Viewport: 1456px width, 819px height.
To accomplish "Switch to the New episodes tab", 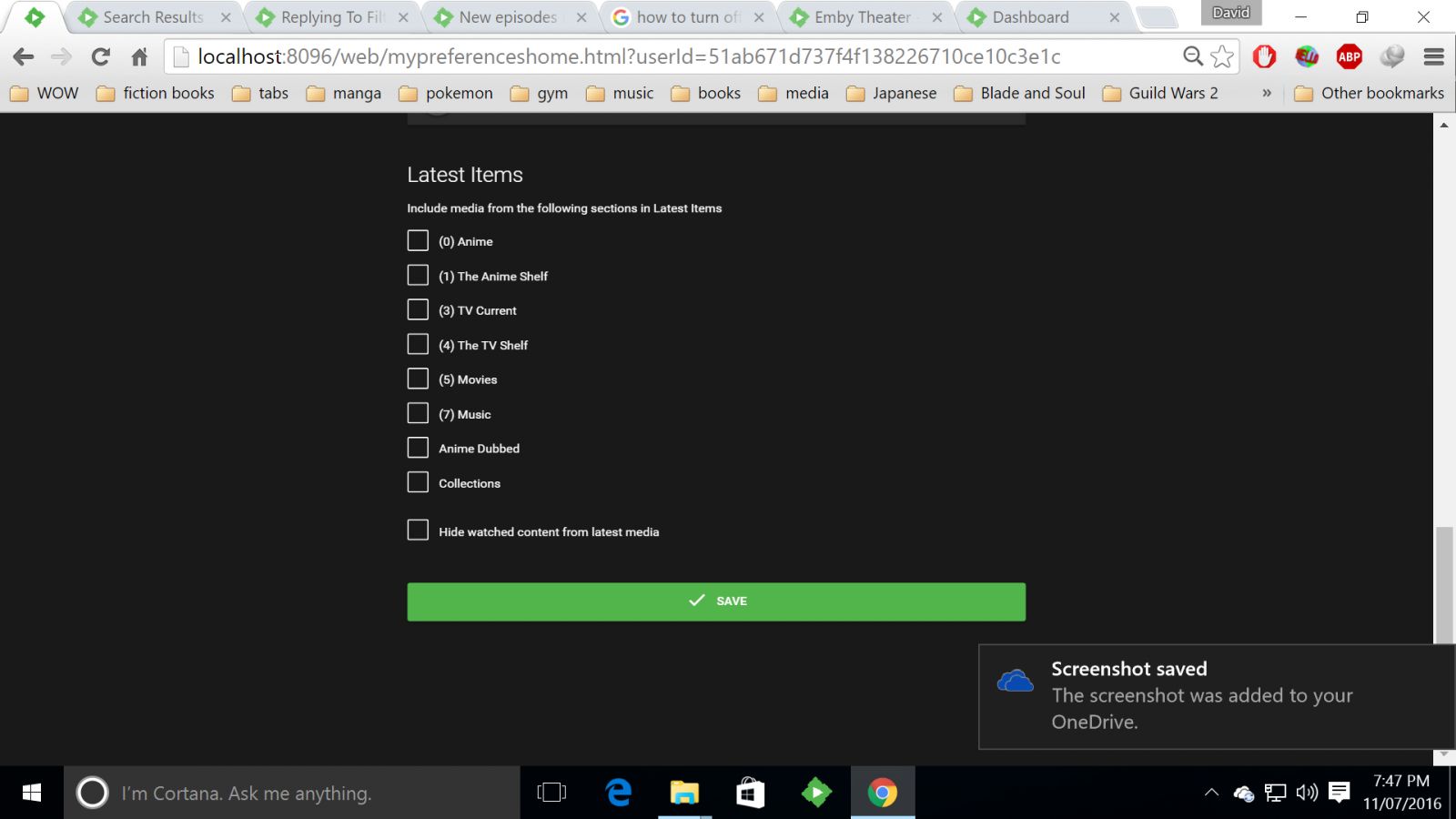I will pos(508,17).
